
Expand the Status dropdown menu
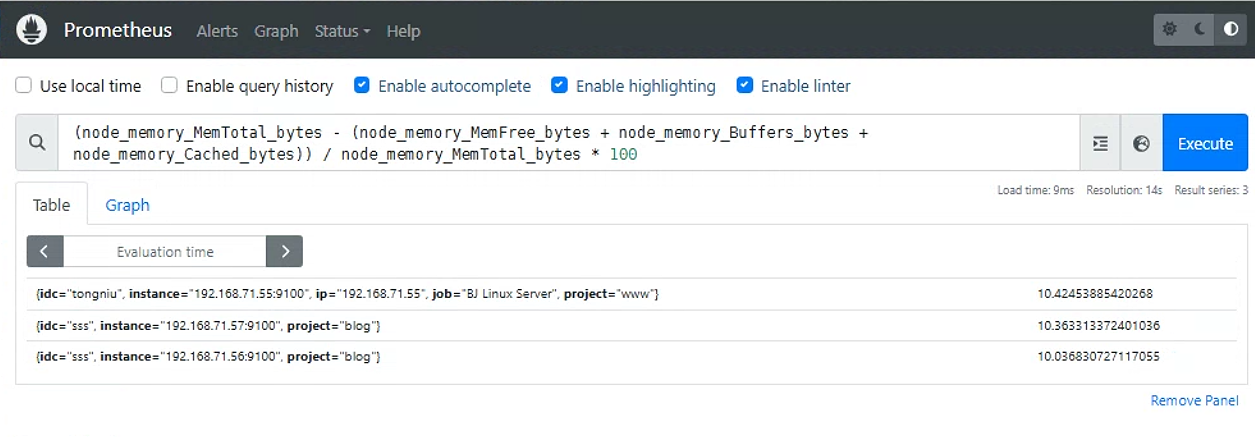(342, 31)
